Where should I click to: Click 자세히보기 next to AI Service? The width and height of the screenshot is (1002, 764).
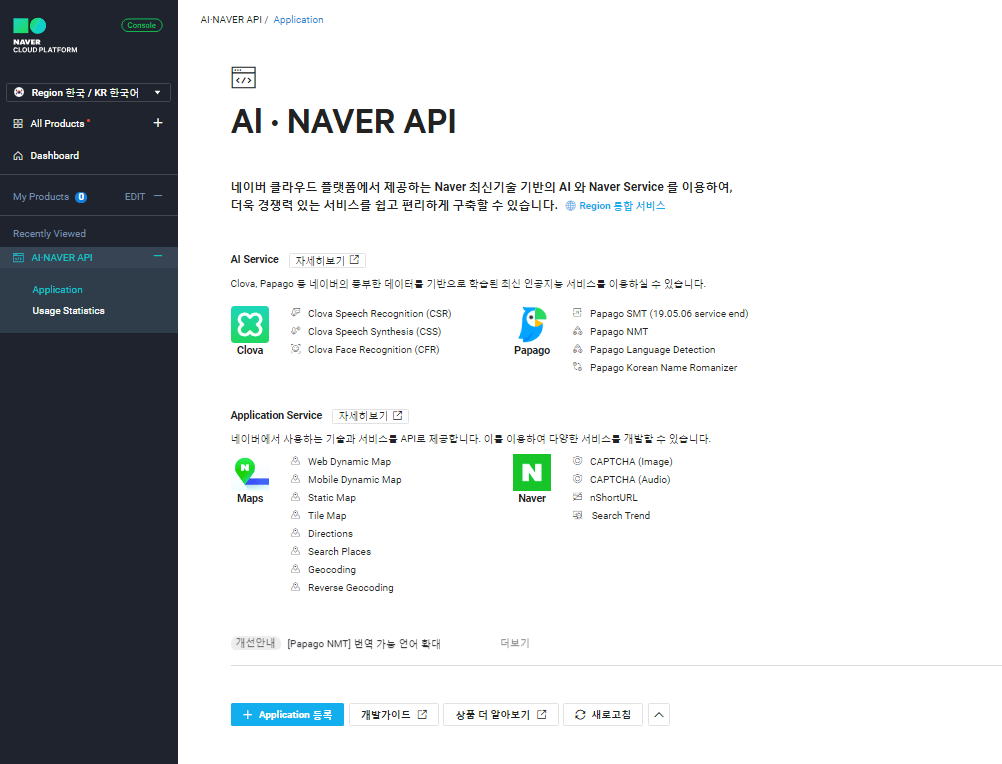(x=327, y=260)
